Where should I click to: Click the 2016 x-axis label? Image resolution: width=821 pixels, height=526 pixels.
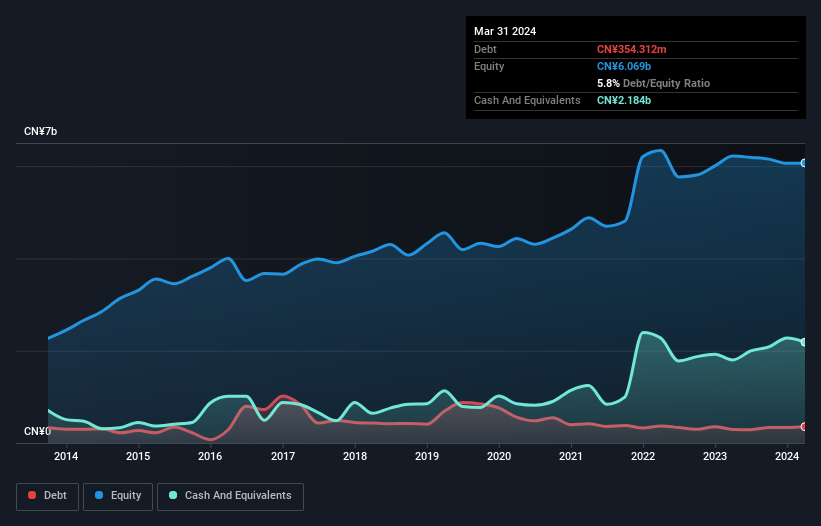pyautogui.click(x=210, y=456)
